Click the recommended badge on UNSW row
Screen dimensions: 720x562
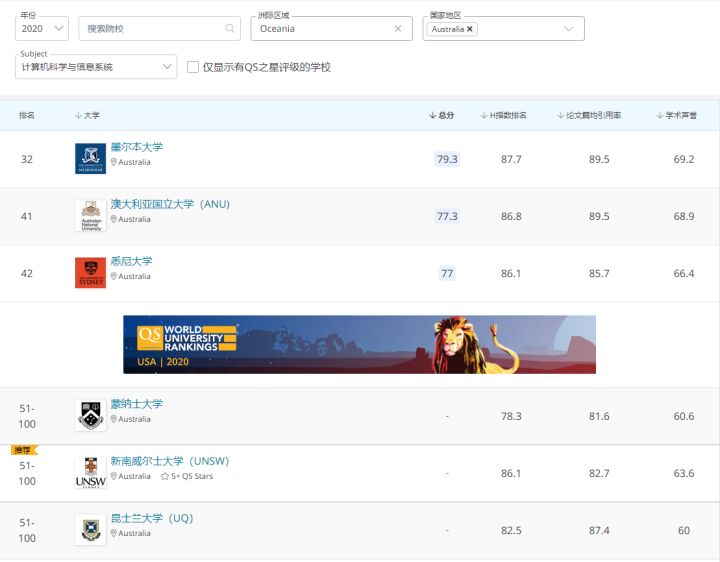pyautogui.click(x=24, y=450)
